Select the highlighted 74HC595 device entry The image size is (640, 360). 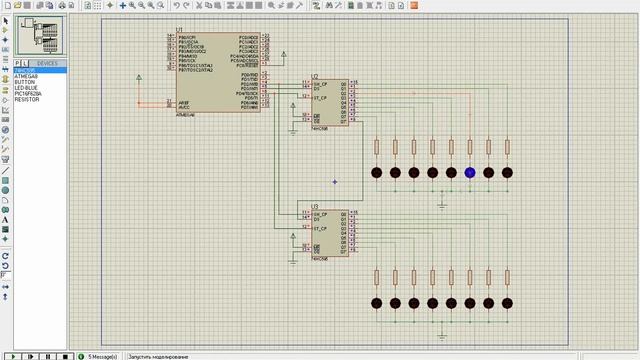(40, 71)
